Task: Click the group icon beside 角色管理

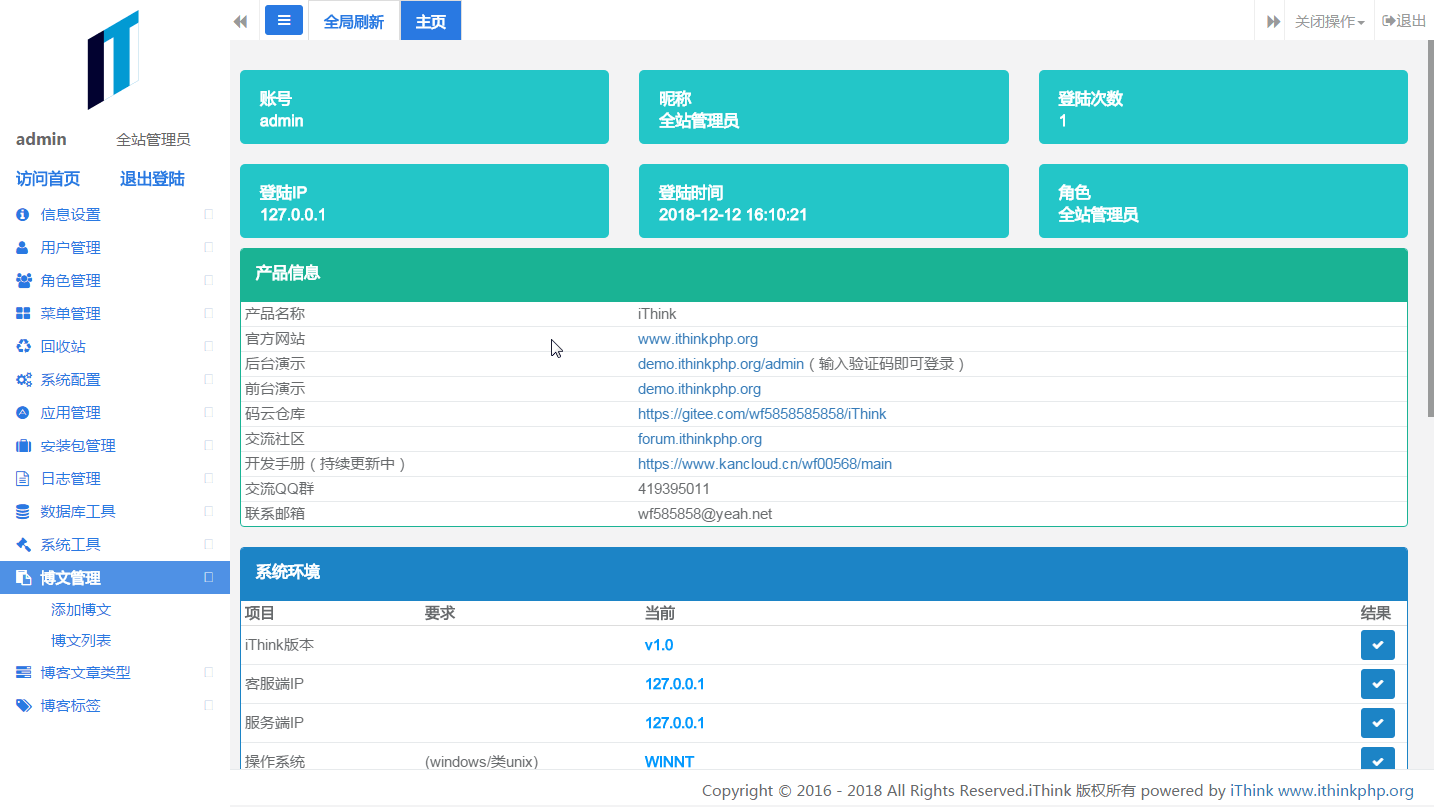Action: (x=23, y=281)
